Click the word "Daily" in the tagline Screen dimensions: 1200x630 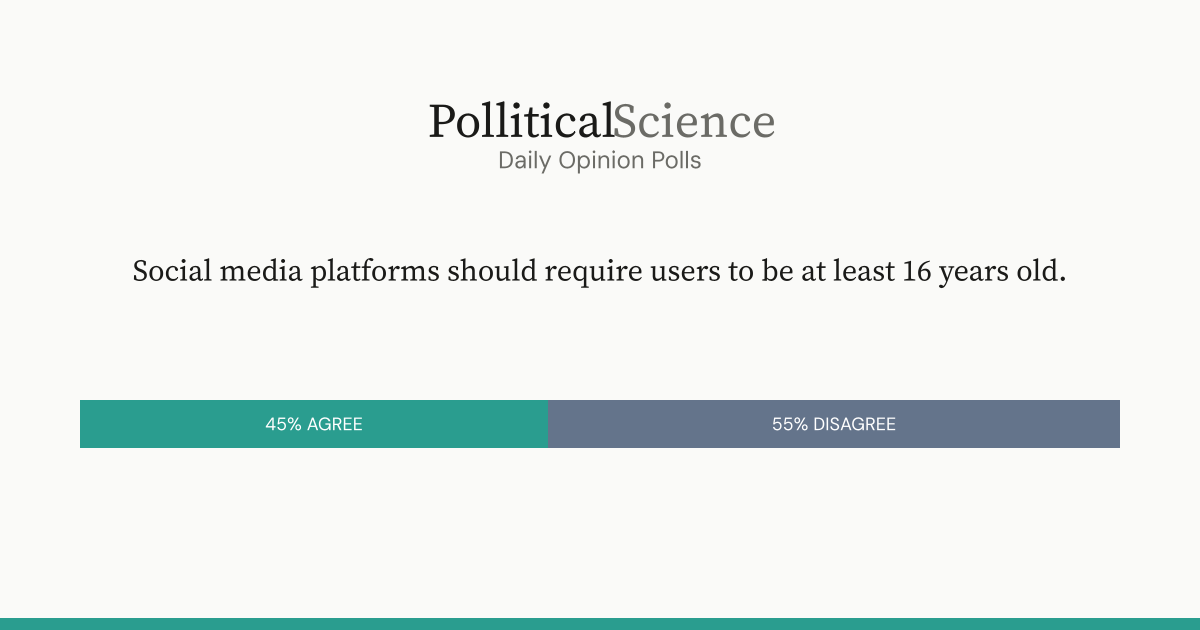(x=525, y=160)
